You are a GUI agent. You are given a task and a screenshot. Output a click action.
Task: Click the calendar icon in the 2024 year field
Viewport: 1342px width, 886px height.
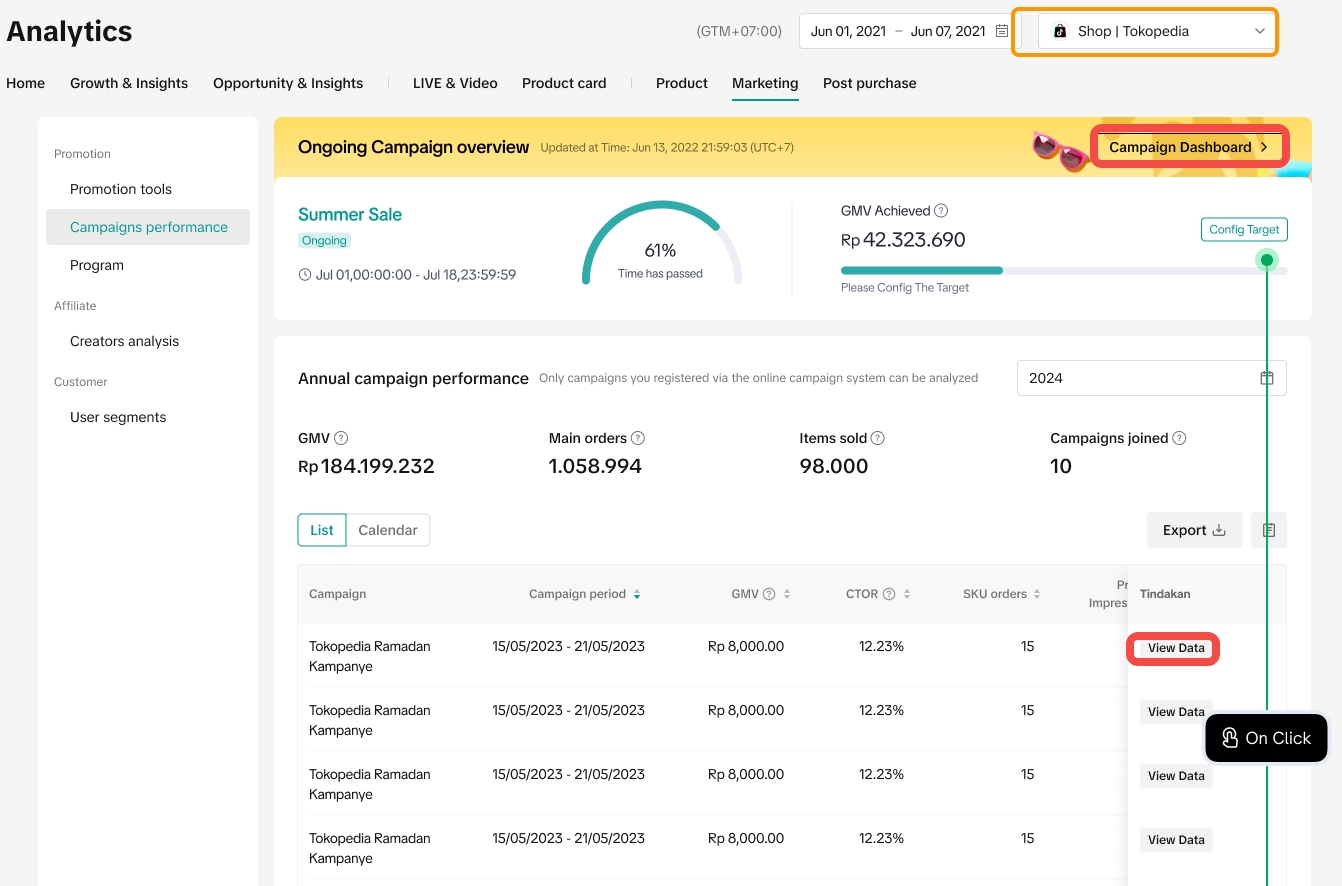tap(1266, 378)
